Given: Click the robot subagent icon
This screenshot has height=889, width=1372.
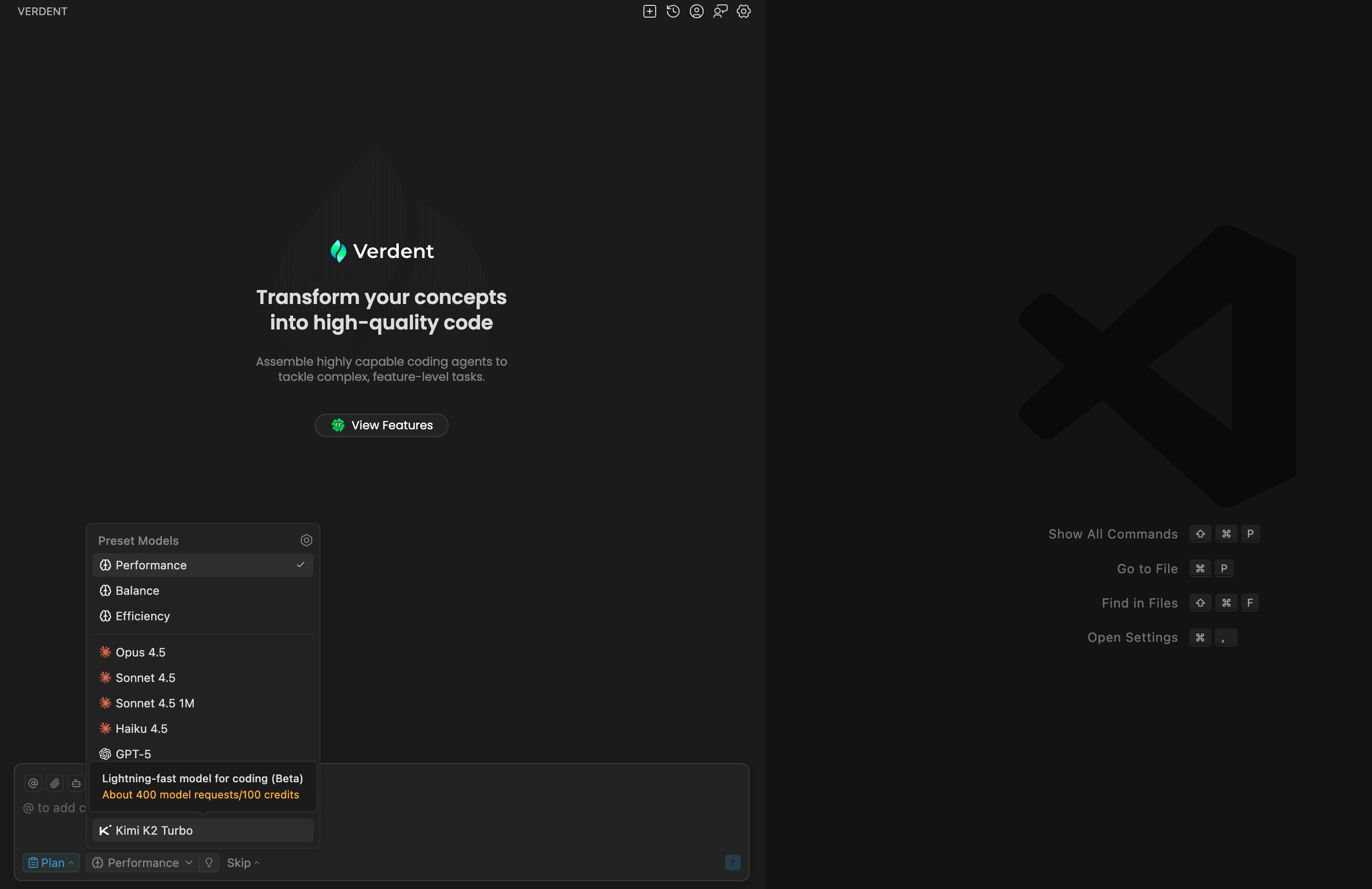Looking at the screenshot, I should pyautogui.click(x=76, y=783).
